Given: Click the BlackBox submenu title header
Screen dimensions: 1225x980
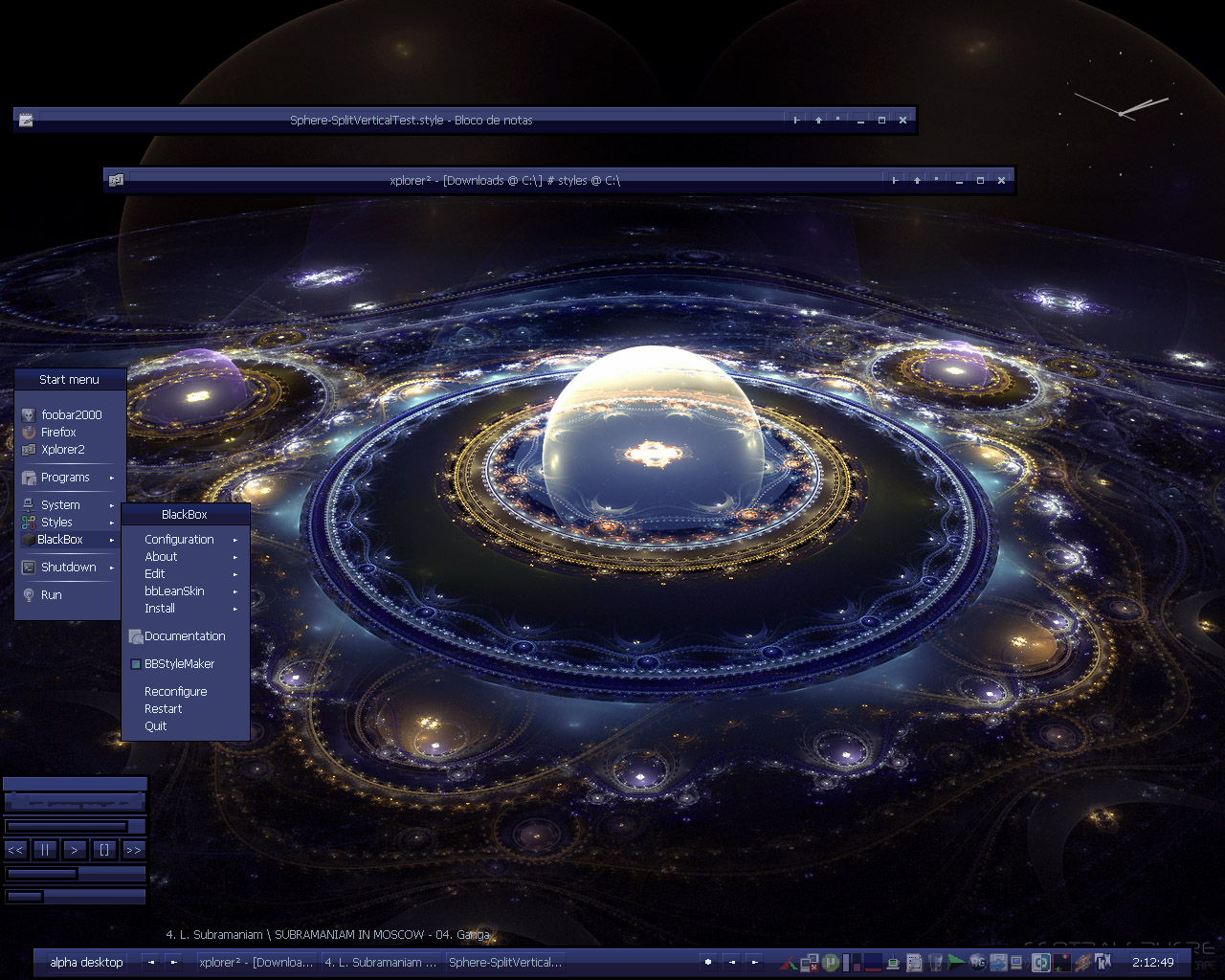Looking at the screenshot, I should point(185,514).
